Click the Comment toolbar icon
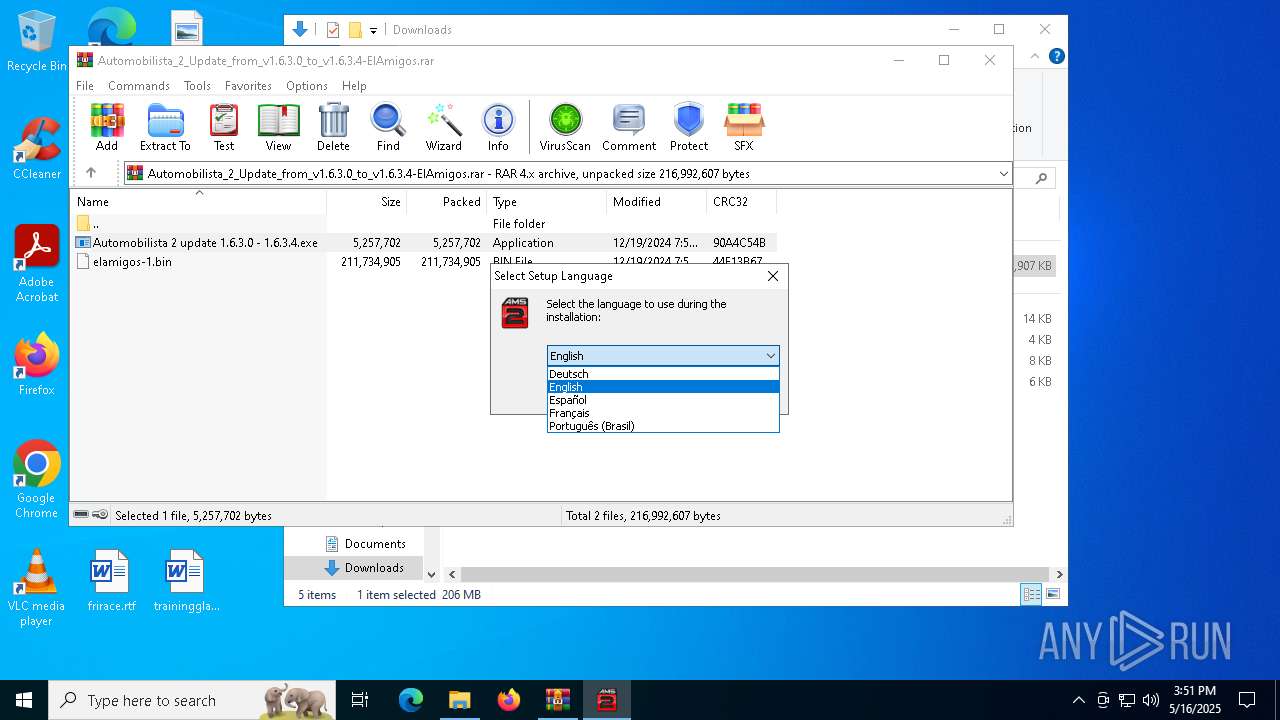 [629, 127]
